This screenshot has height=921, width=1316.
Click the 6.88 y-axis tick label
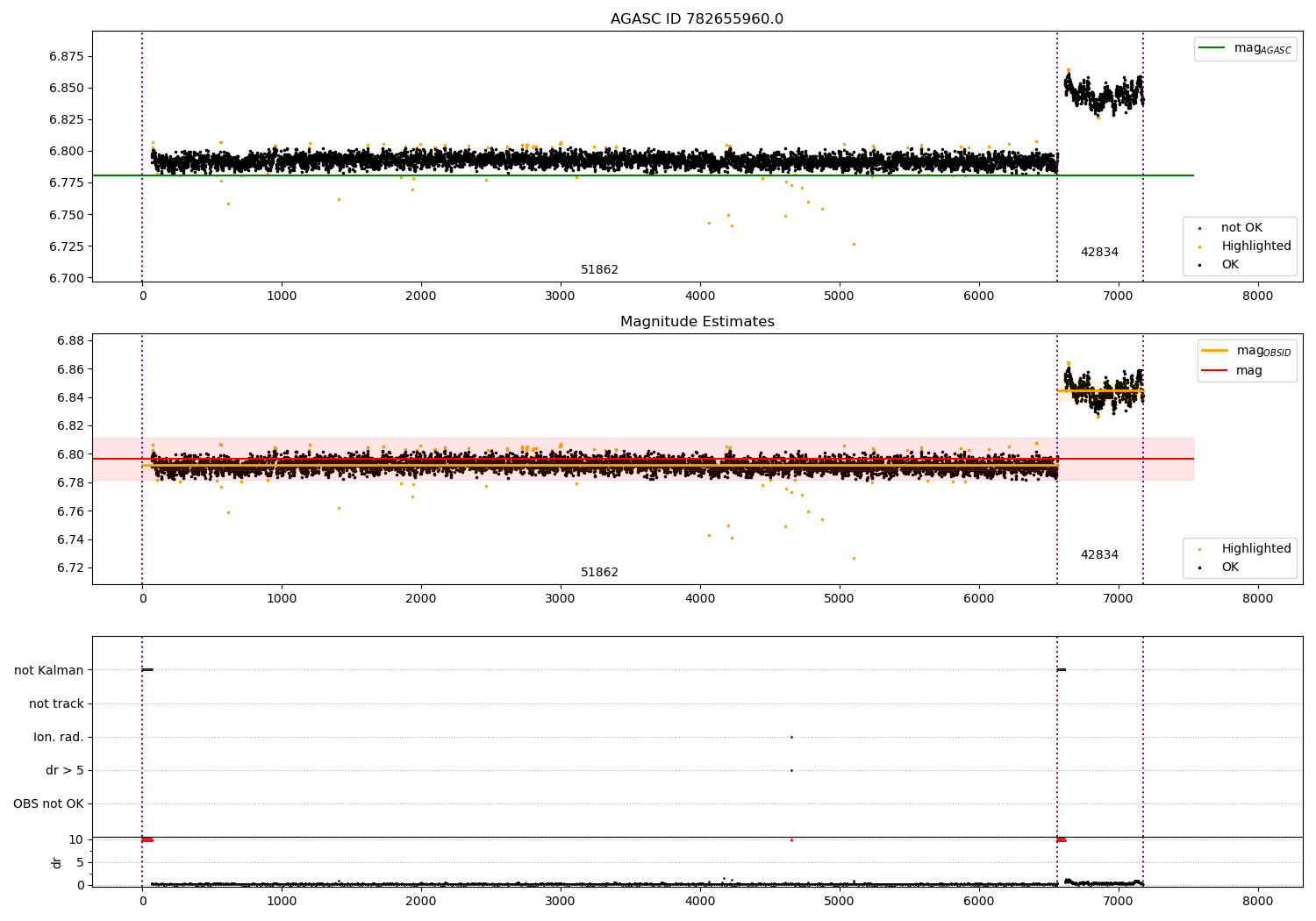[x=70, y=341]
